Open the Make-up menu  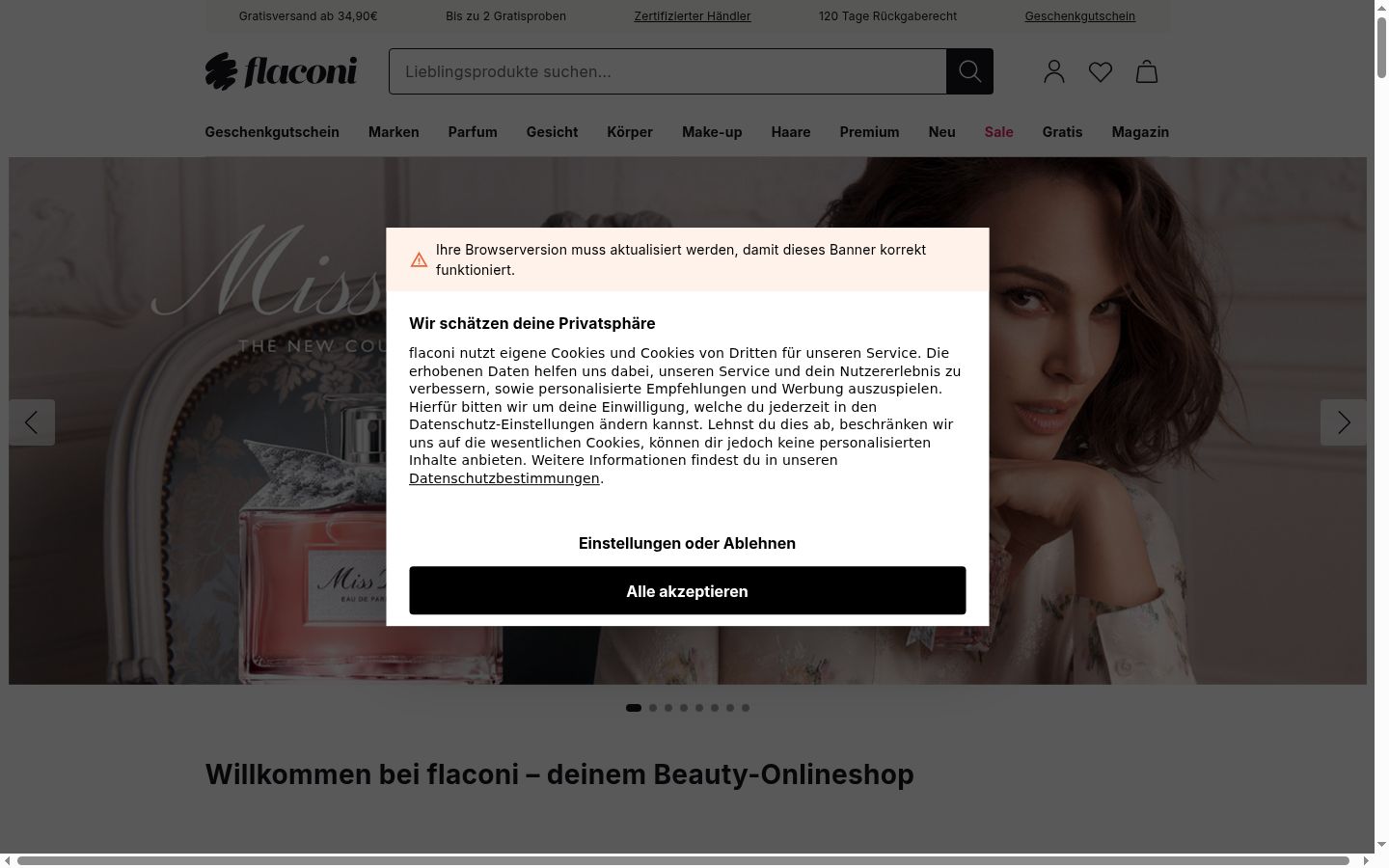pos(712,132)
